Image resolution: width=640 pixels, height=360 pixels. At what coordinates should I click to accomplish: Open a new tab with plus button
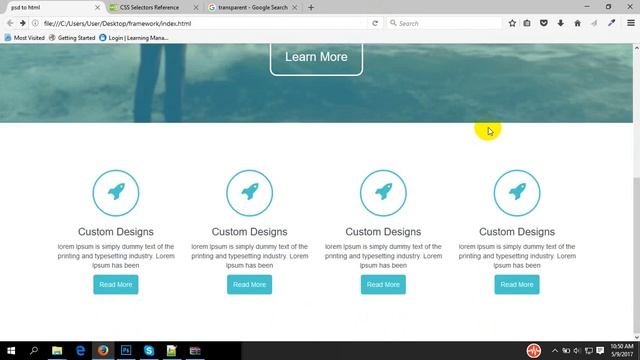pyautogui.click(x=311, y=7)
